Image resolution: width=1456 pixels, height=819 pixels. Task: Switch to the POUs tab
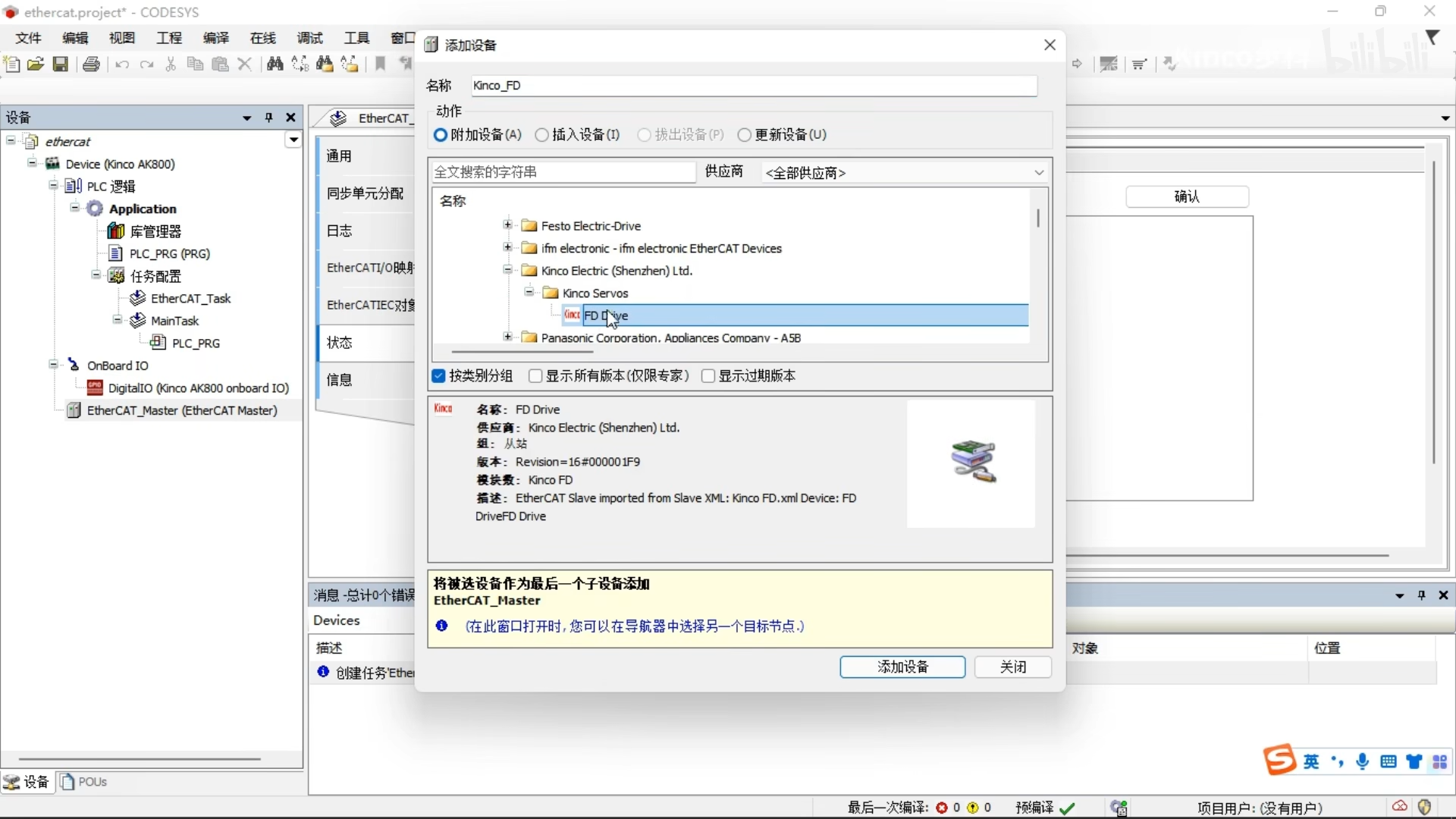(x=84, y=782)
